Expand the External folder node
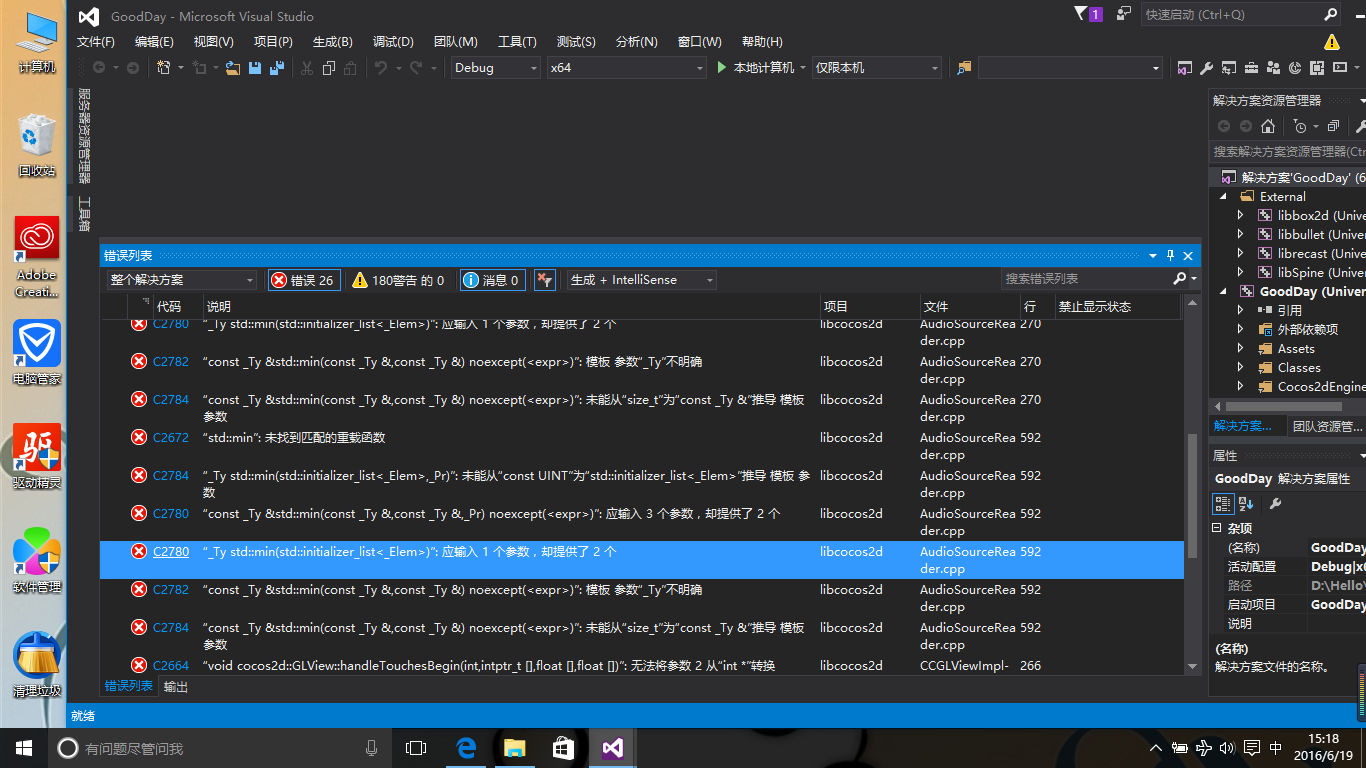The image size is (1366, 768). (x=1223, y=197)
